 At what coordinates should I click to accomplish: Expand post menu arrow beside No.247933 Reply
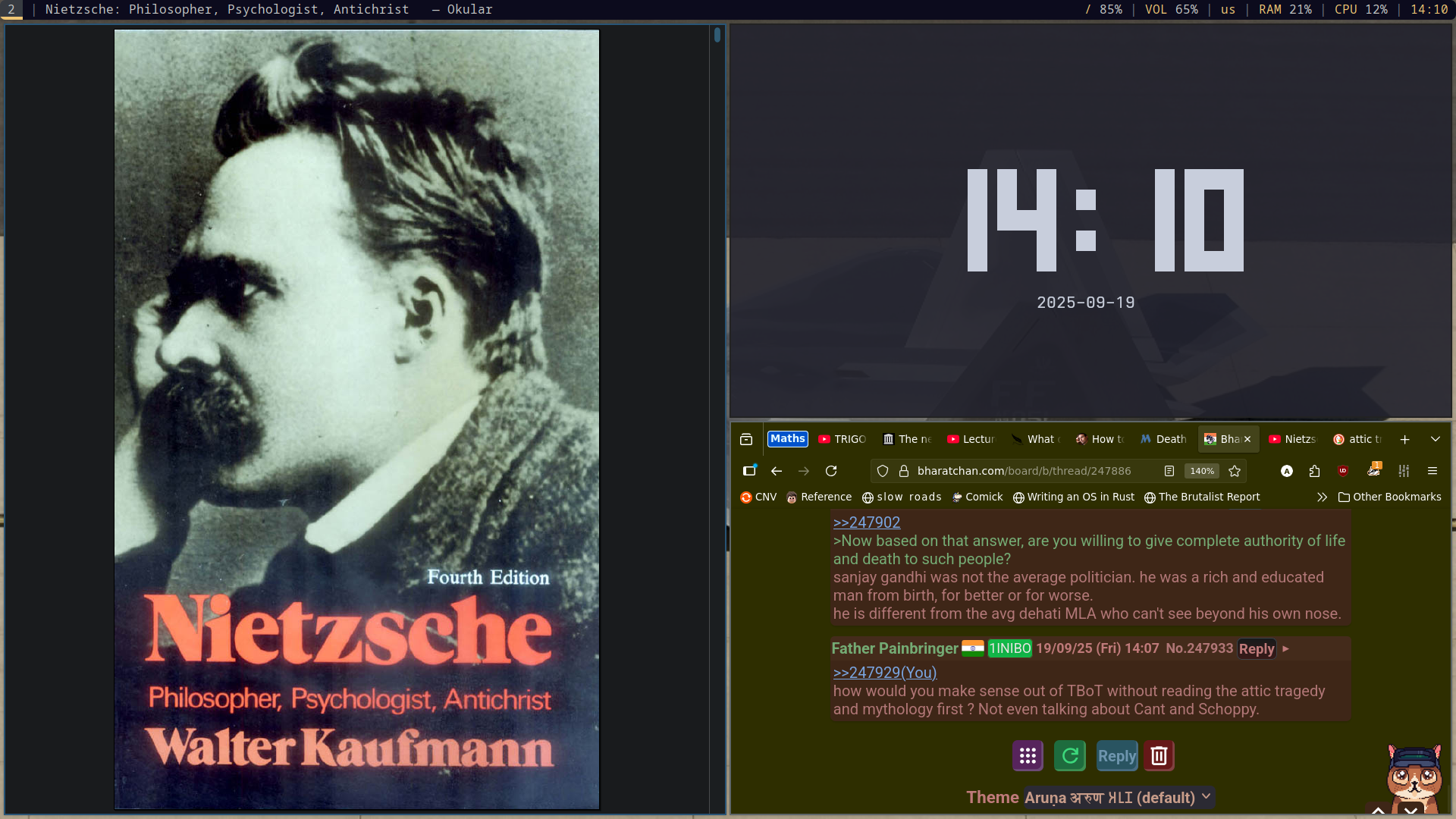click(1285, 648)
